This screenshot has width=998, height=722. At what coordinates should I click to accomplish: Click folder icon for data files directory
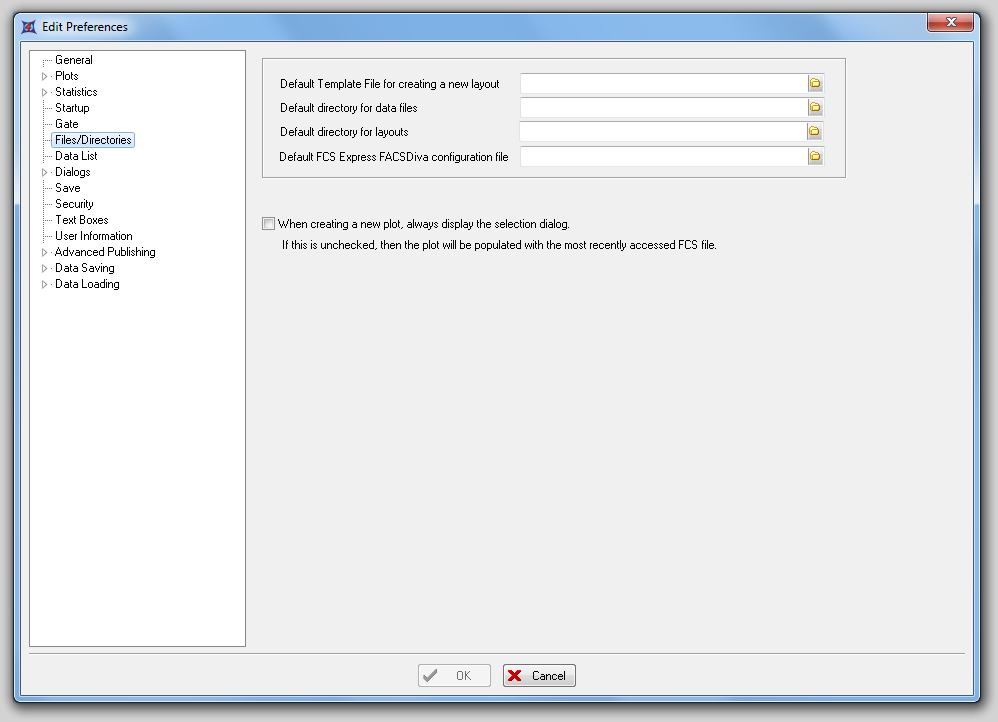pyautogui.click(x=815, y=108)
